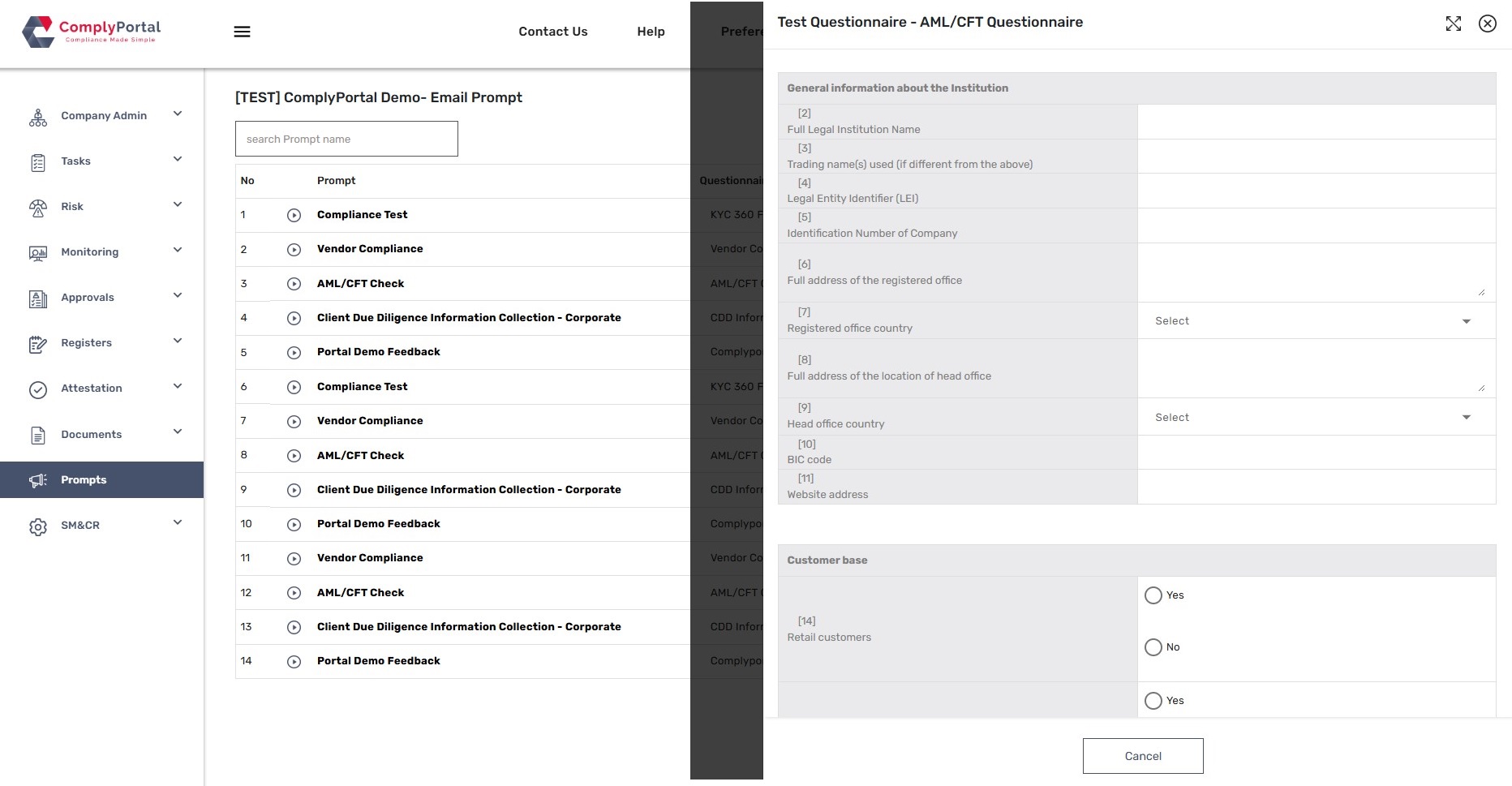Click the Risk sidebar icon
Image resolution: width=1512 pixels, height=786 pixels.
click(x=38, y=208)
